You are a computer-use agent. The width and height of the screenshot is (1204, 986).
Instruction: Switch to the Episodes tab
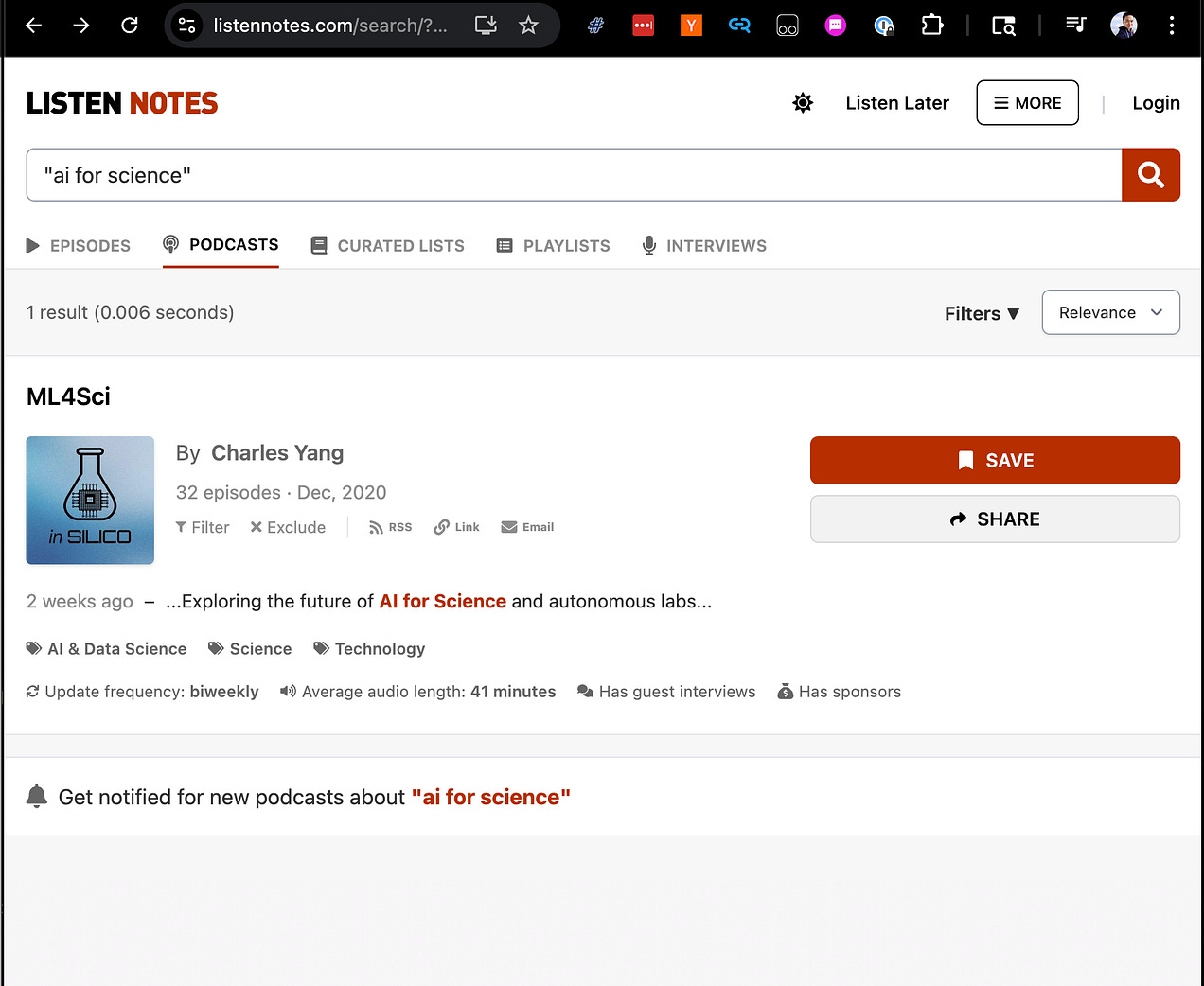(x=79, y=245)
